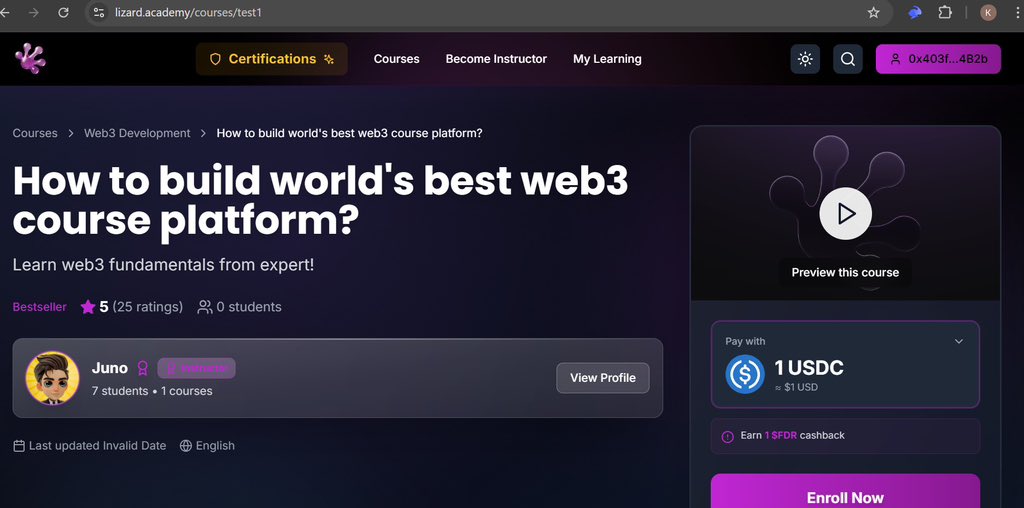Bookmark this page with the star
The image size is (1024, 508).
[x=873, y=12]
